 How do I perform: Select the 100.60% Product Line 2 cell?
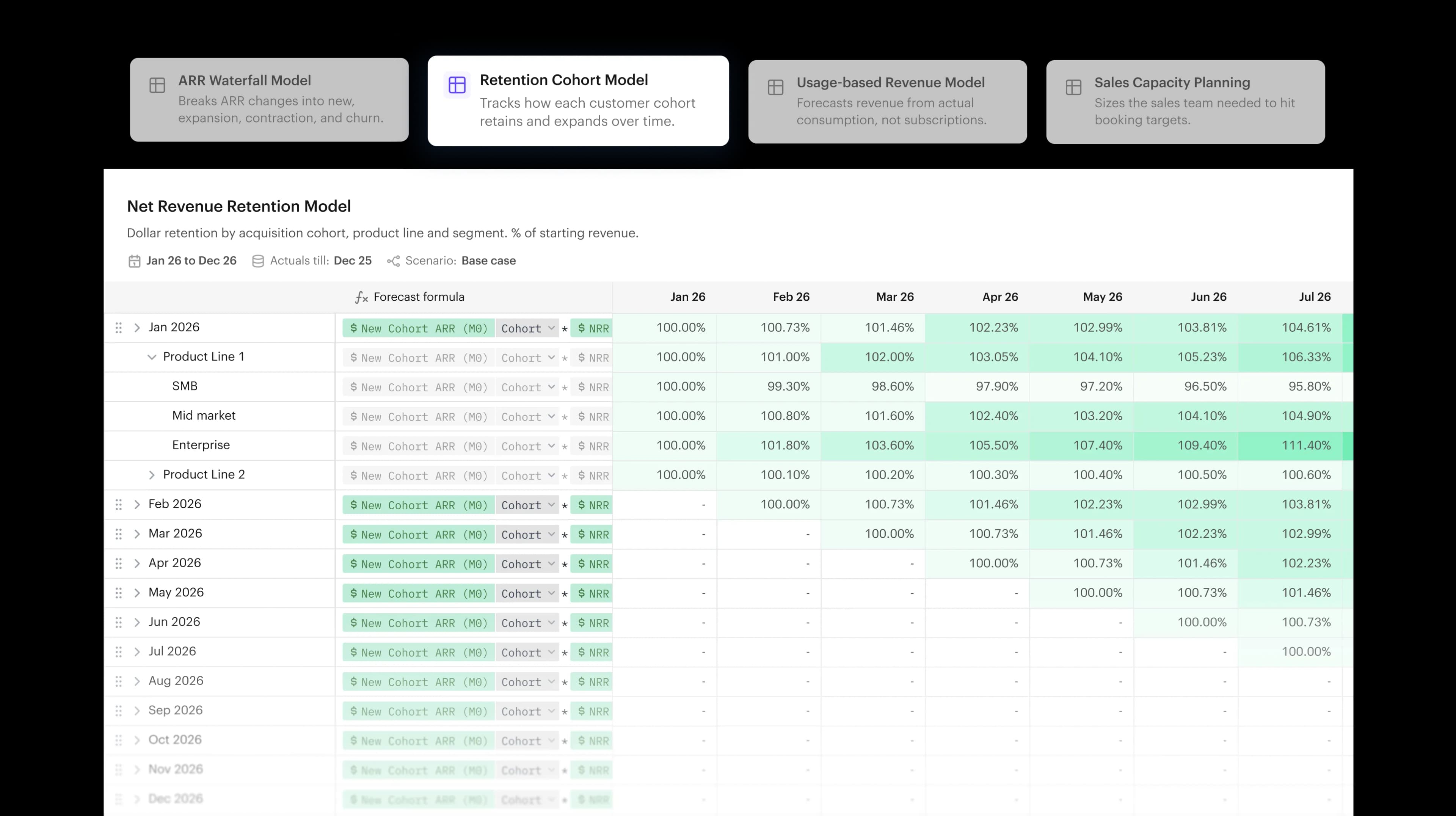1290,475
